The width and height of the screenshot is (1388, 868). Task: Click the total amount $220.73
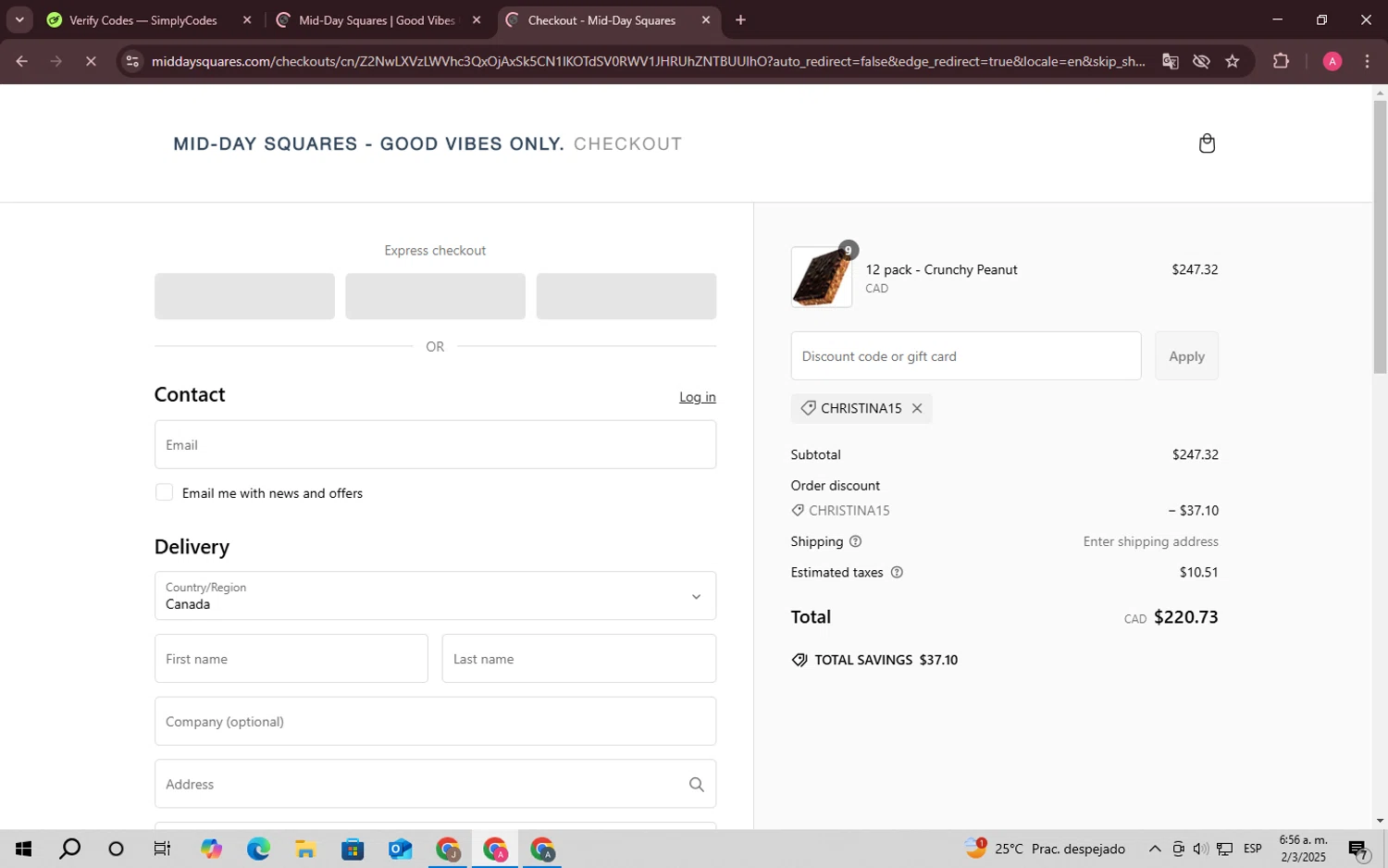click(1186, 617)
